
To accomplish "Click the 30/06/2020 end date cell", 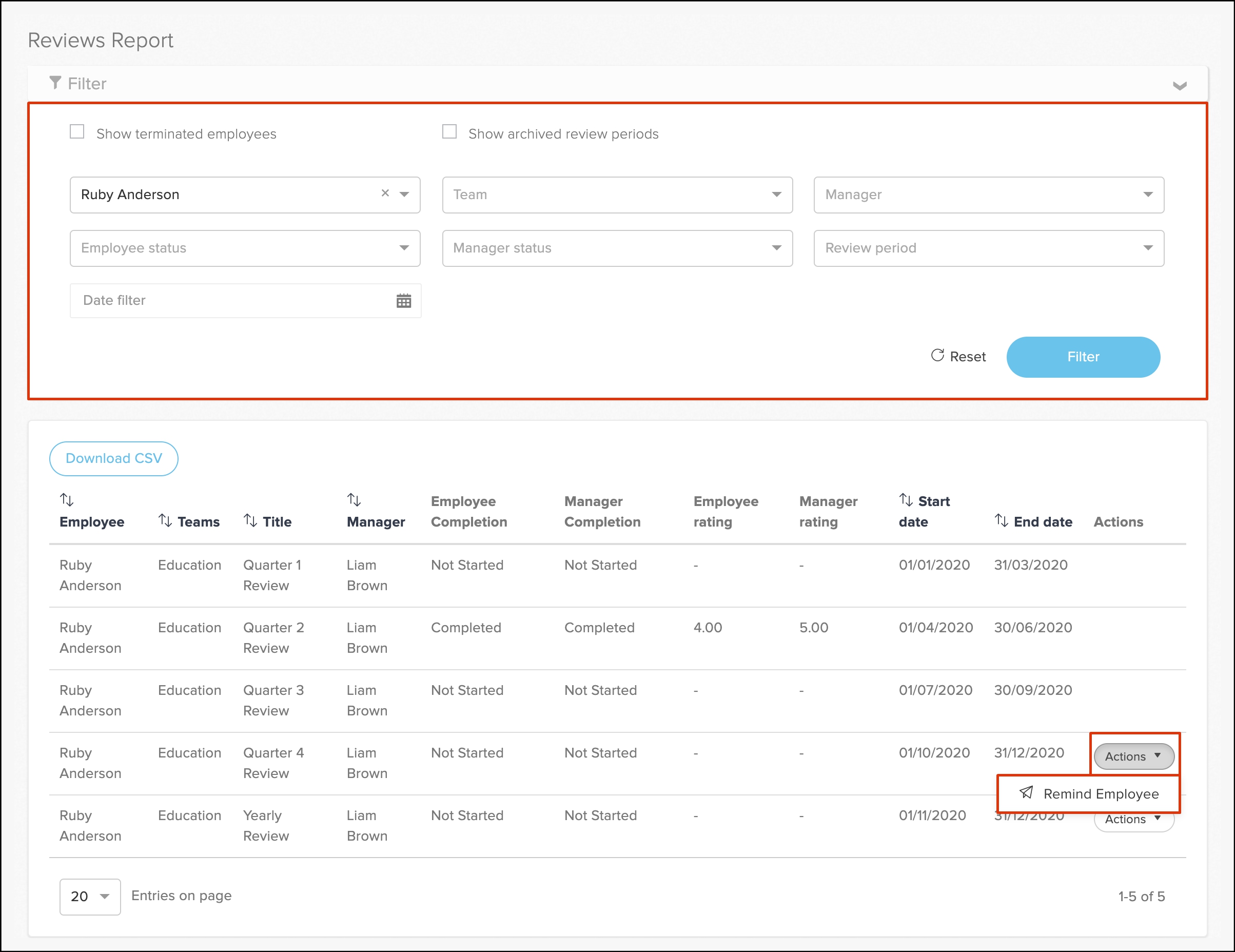I will click(1033, 627).
